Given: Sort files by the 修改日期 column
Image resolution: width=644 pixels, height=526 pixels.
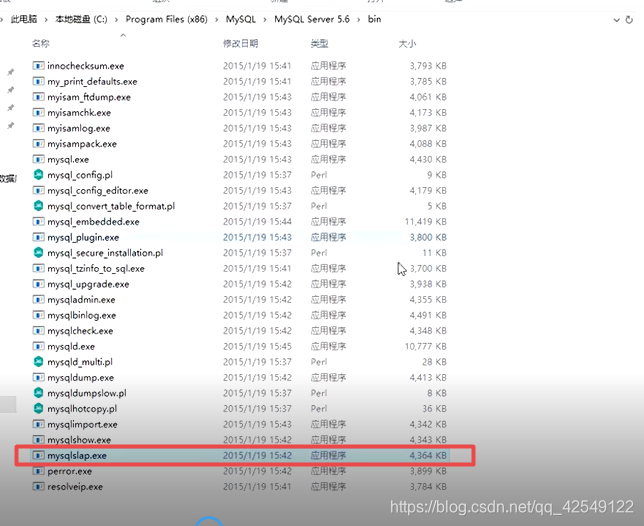Looking at the screenshot, I should pos(241,44).
